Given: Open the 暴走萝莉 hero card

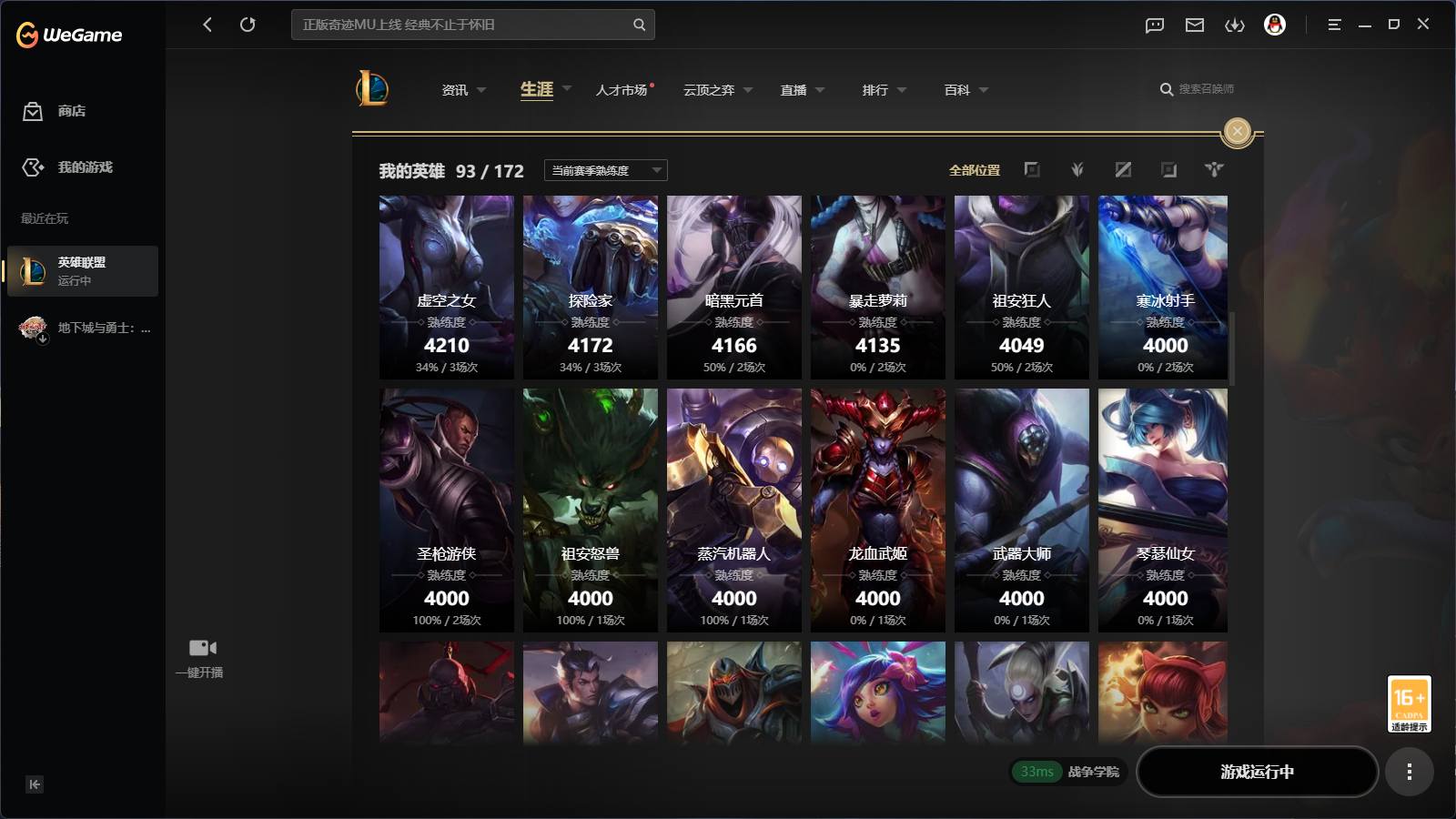Looking at the screenshot, I should coord(878,288).
